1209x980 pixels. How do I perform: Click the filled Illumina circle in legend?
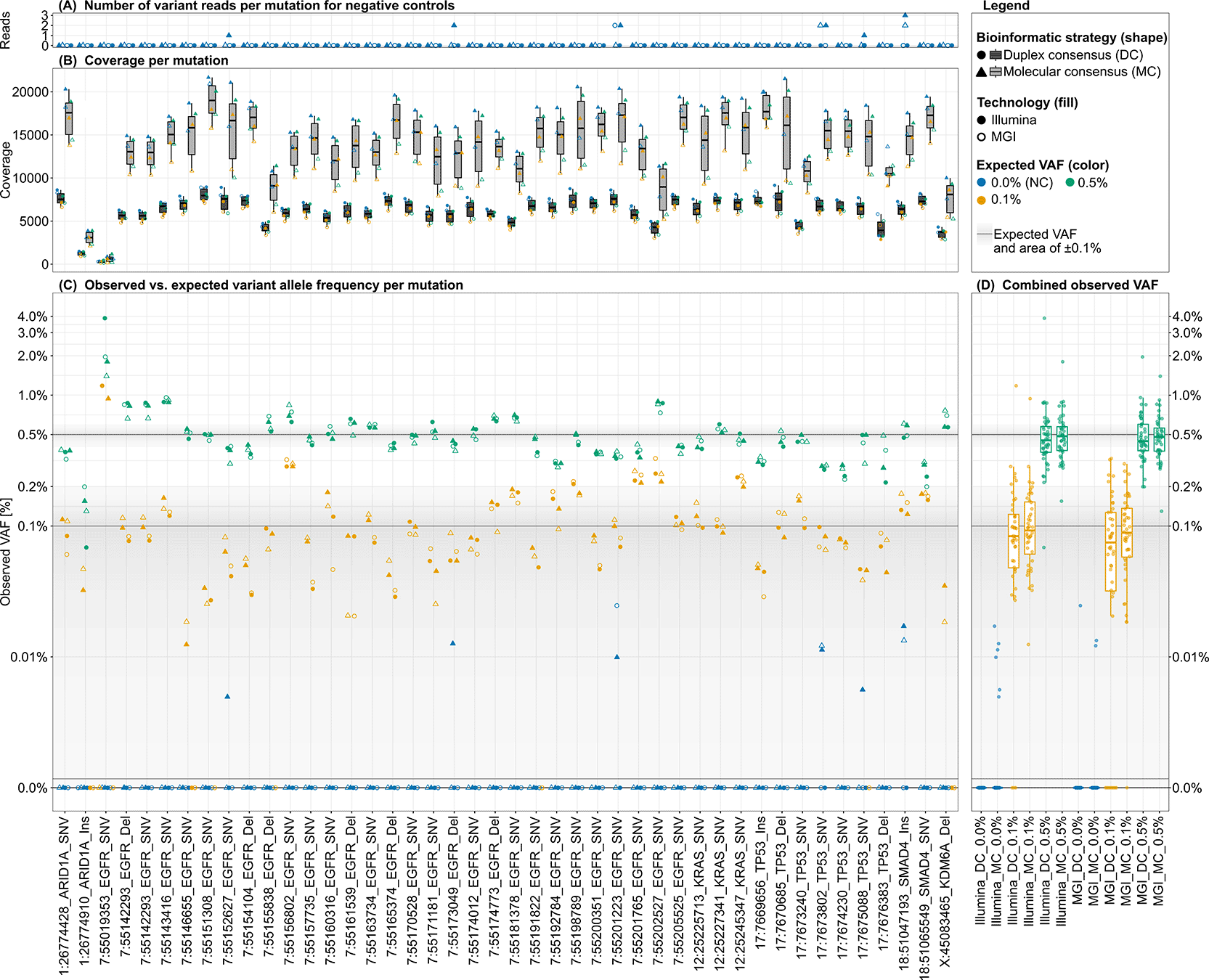(982, 121)
